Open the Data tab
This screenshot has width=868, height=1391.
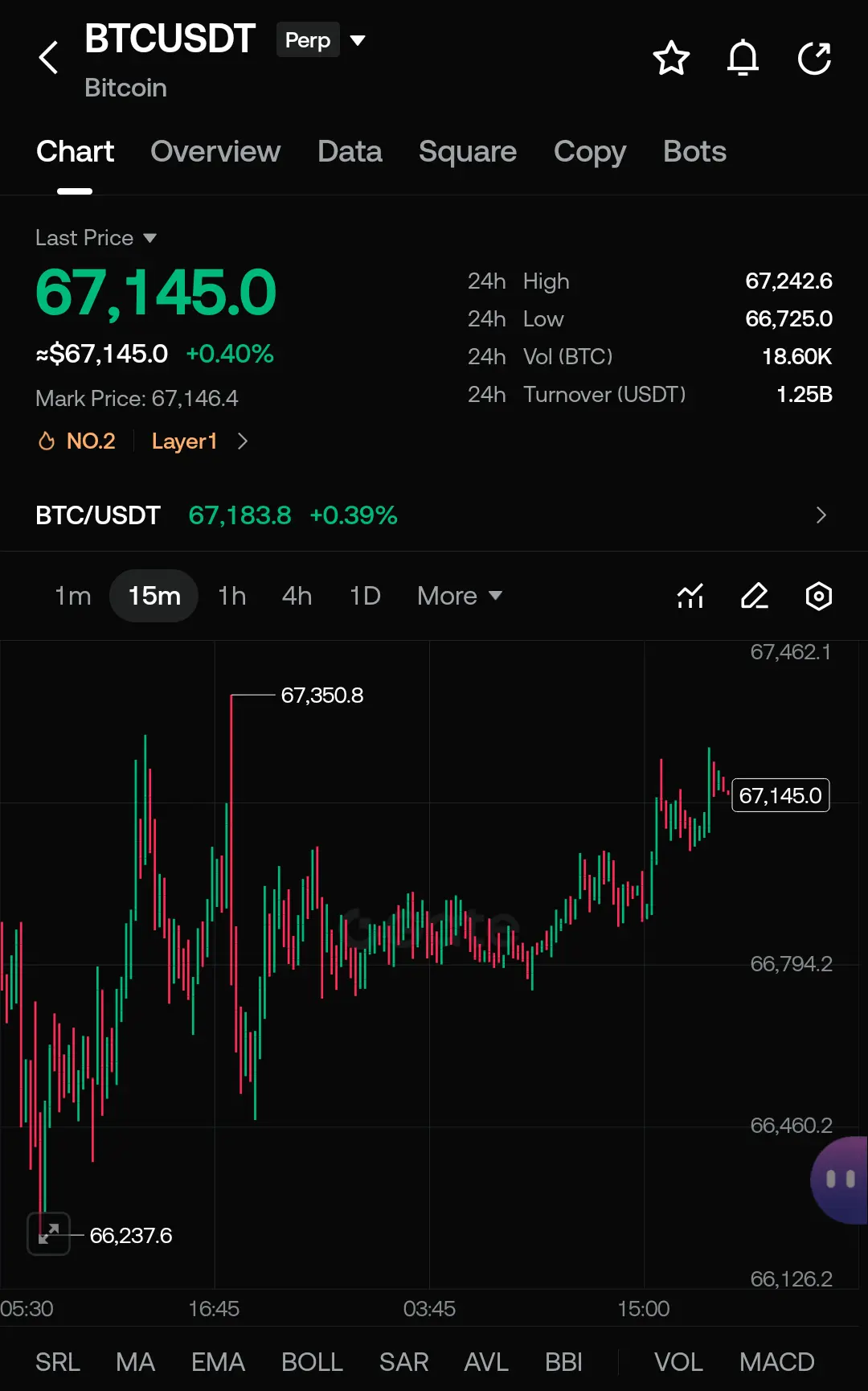click(350, 151)
